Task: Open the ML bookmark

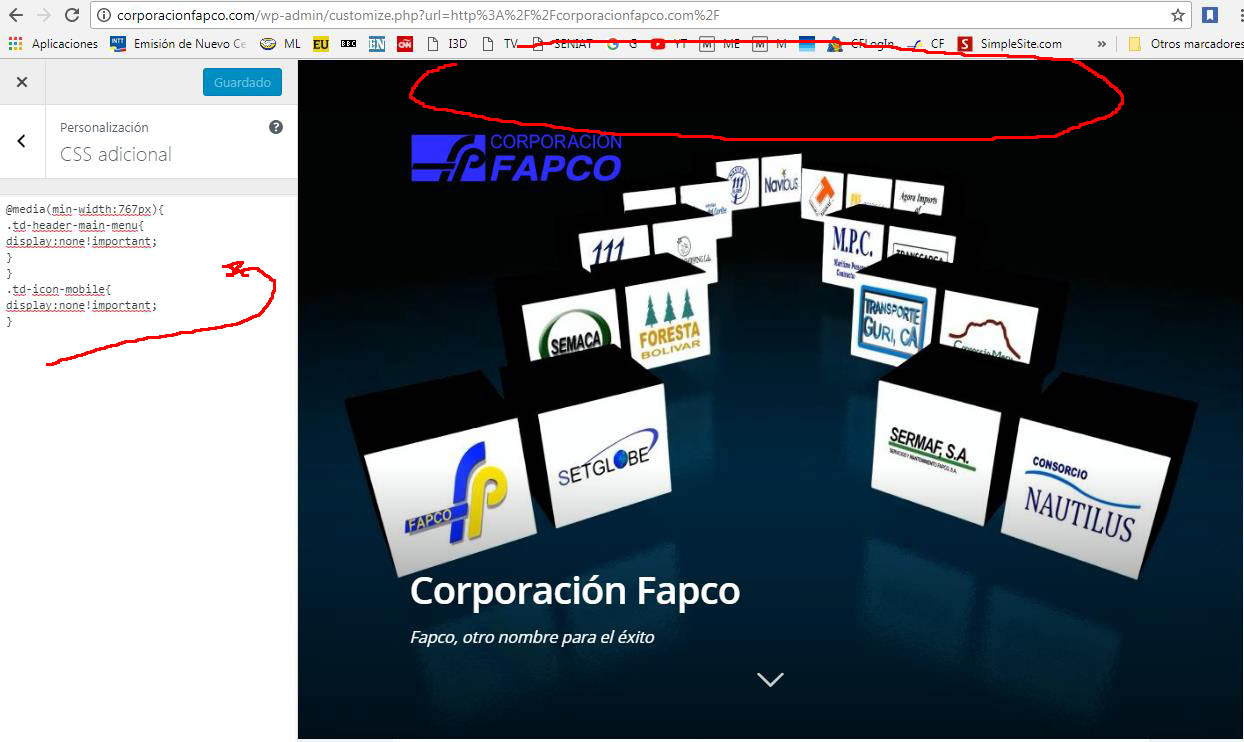Action: coord(281,44)
